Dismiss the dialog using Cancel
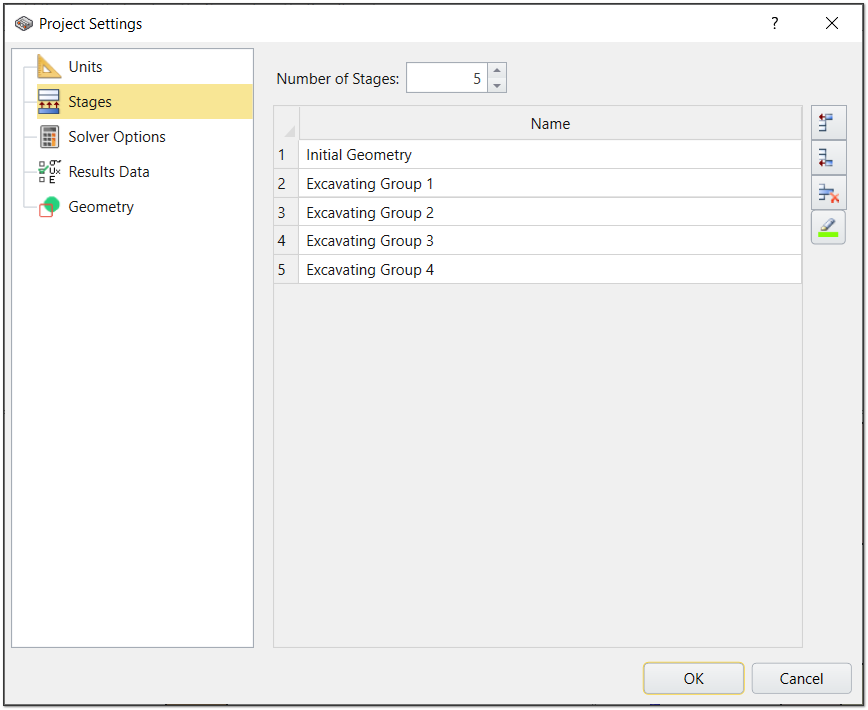The height and width of the screenshot is (710, 868). pyautogui.click(x=801, y=678)
